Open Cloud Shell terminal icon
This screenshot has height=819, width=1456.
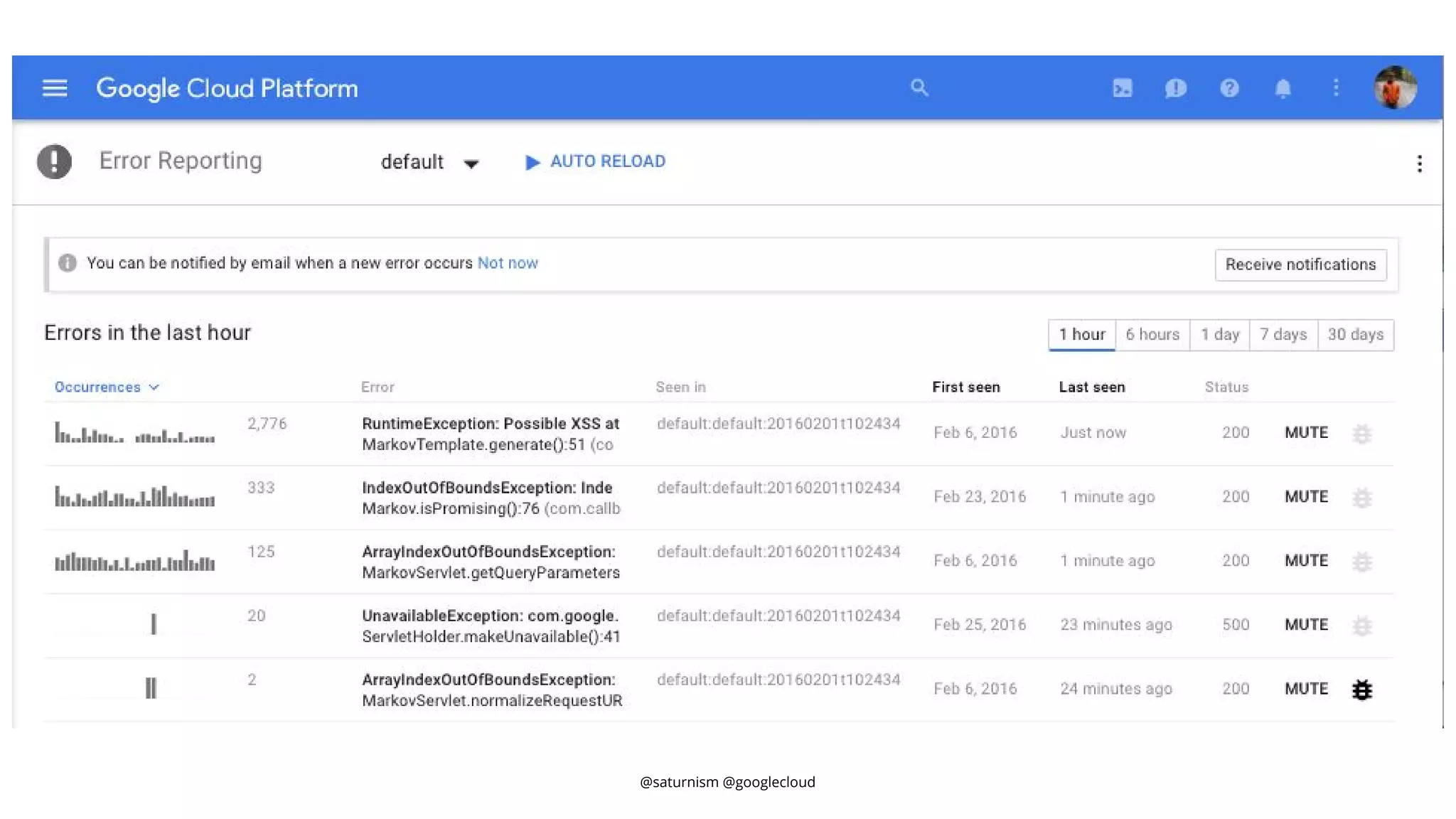click(1122, 88)
